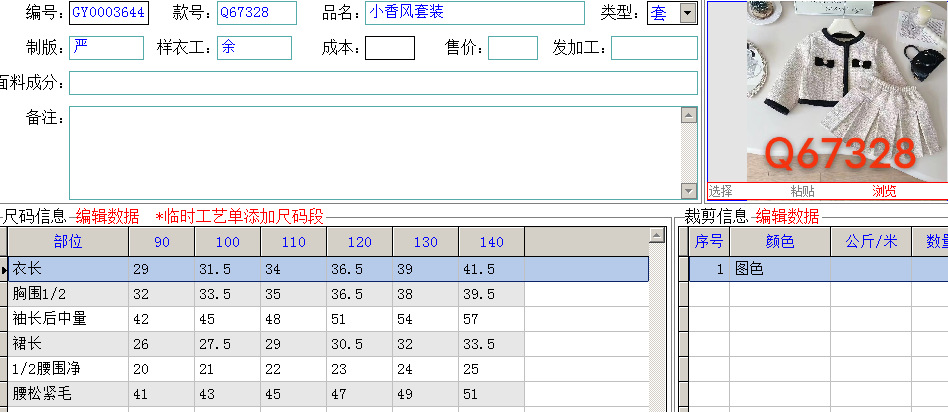Click the empty 售价 field

point(513,48)
